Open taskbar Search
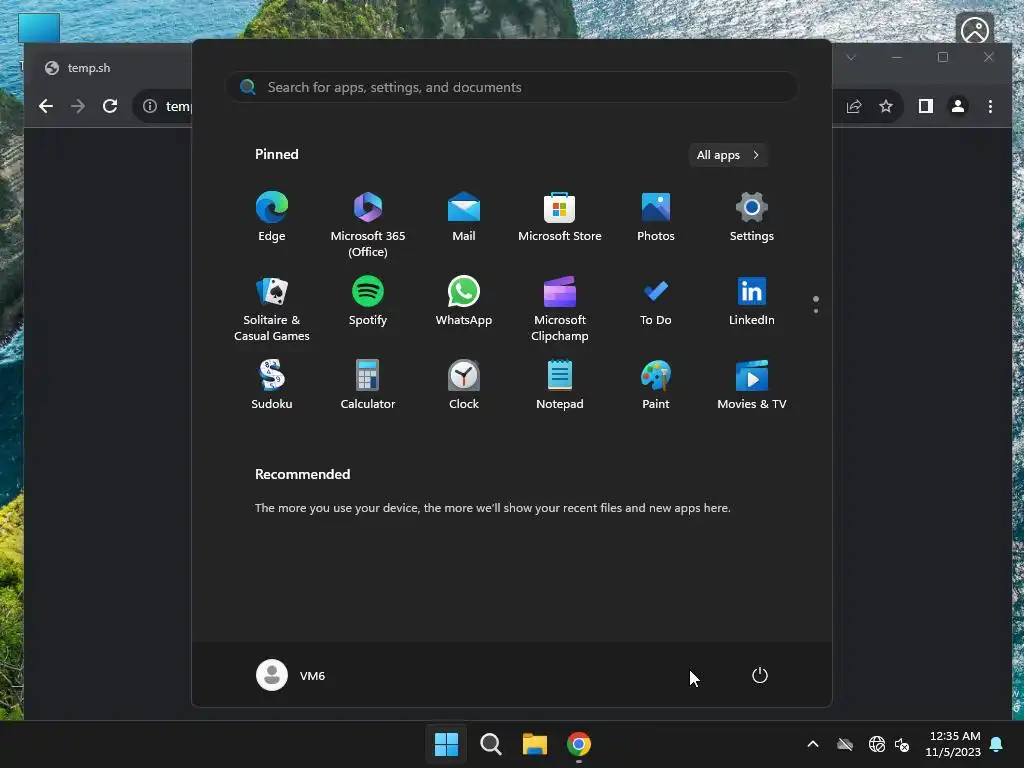1024x768 pixels. coord(490,744)
